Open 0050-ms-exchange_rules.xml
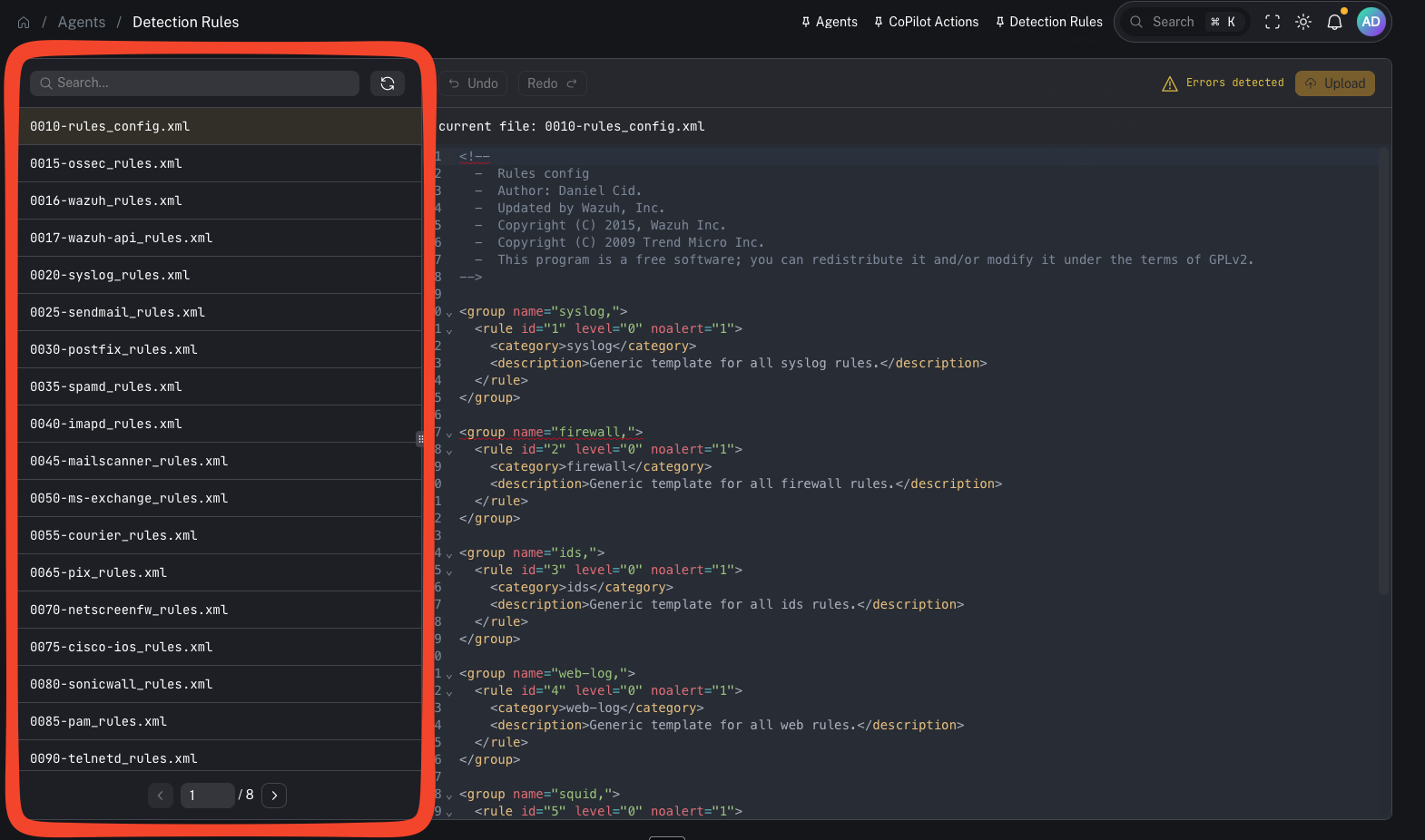The image size is (1425, 840). tap(220, 498)
